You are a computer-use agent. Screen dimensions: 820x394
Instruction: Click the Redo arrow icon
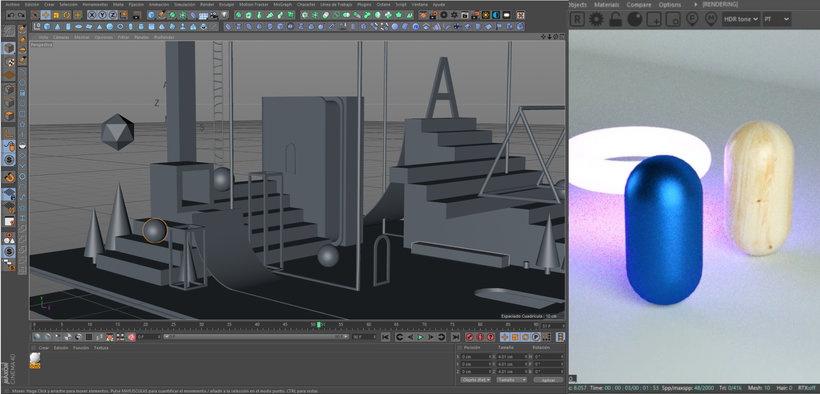click(x=21, y=15)
